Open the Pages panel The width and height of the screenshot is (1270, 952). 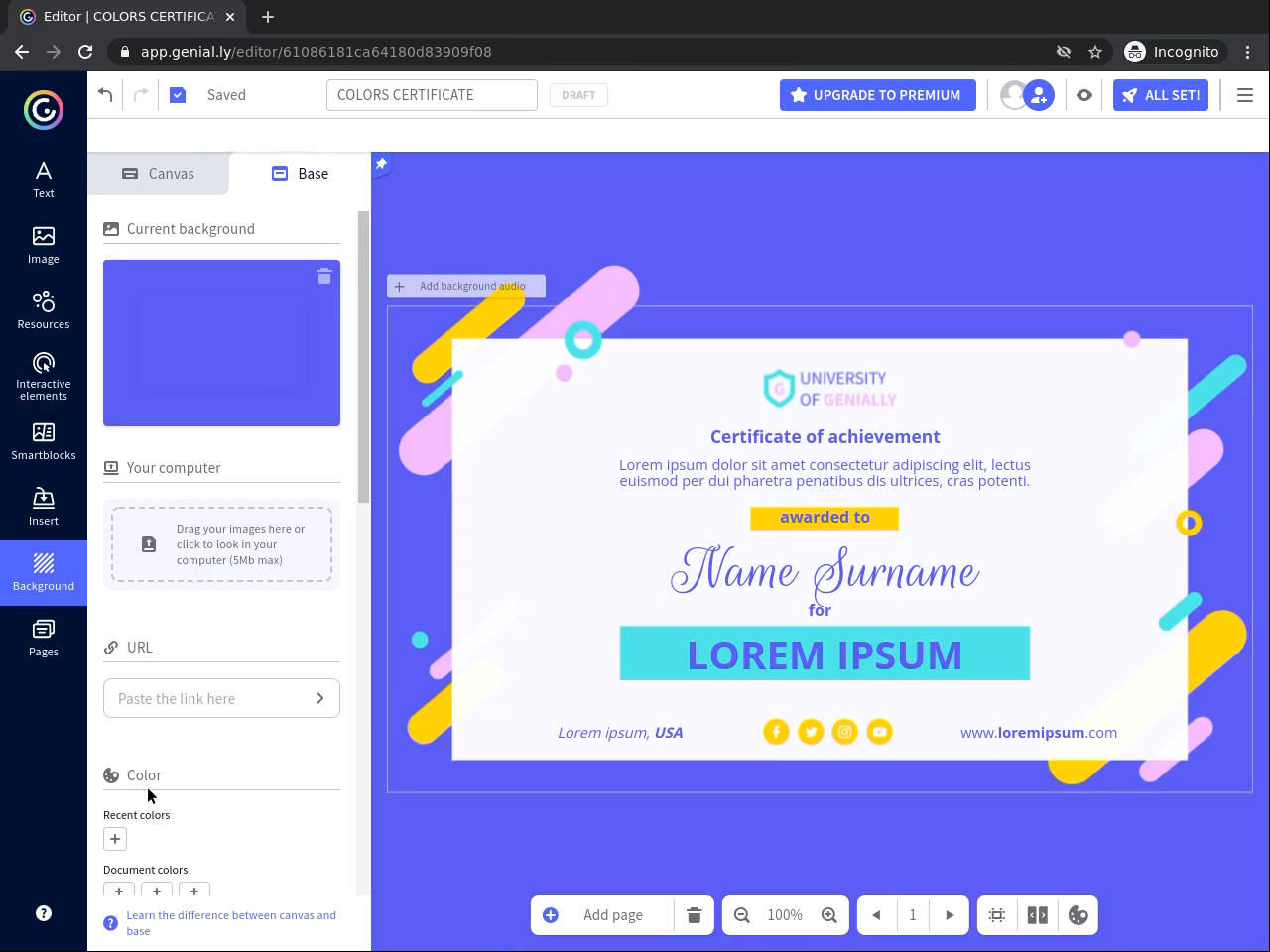44,638
